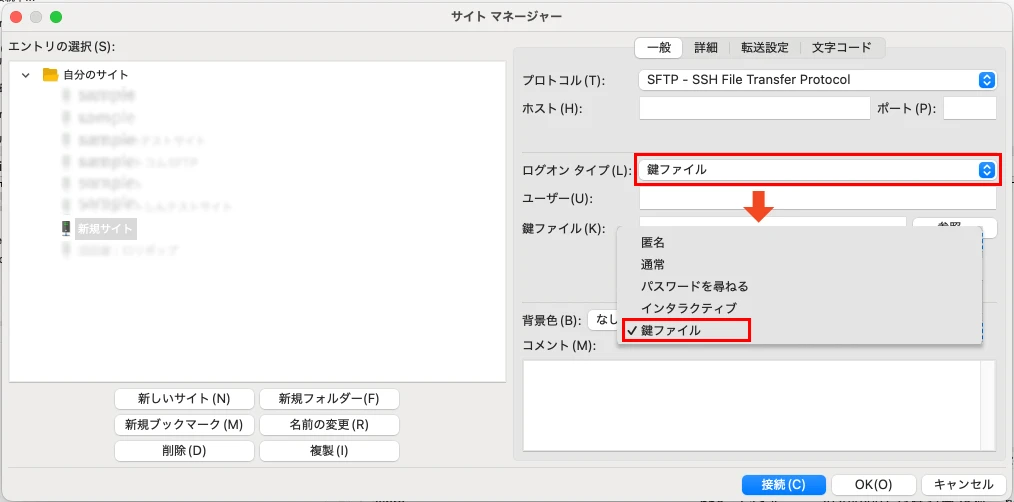The height and width of the screenshot is (502, 1014).
Task: Switch to the 詳細 tab
Action: tap(706, 47)
